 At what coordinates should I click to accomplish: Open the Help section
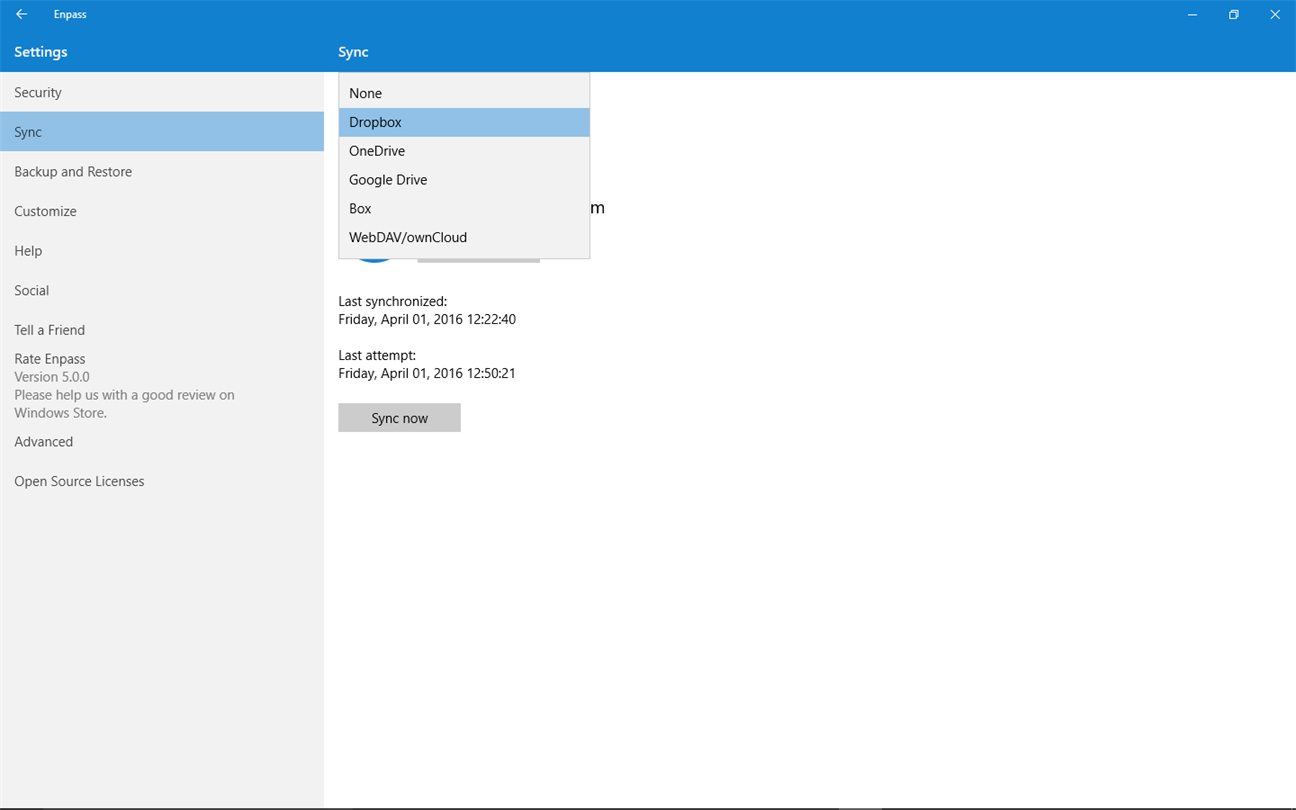[x=162, y=251]
